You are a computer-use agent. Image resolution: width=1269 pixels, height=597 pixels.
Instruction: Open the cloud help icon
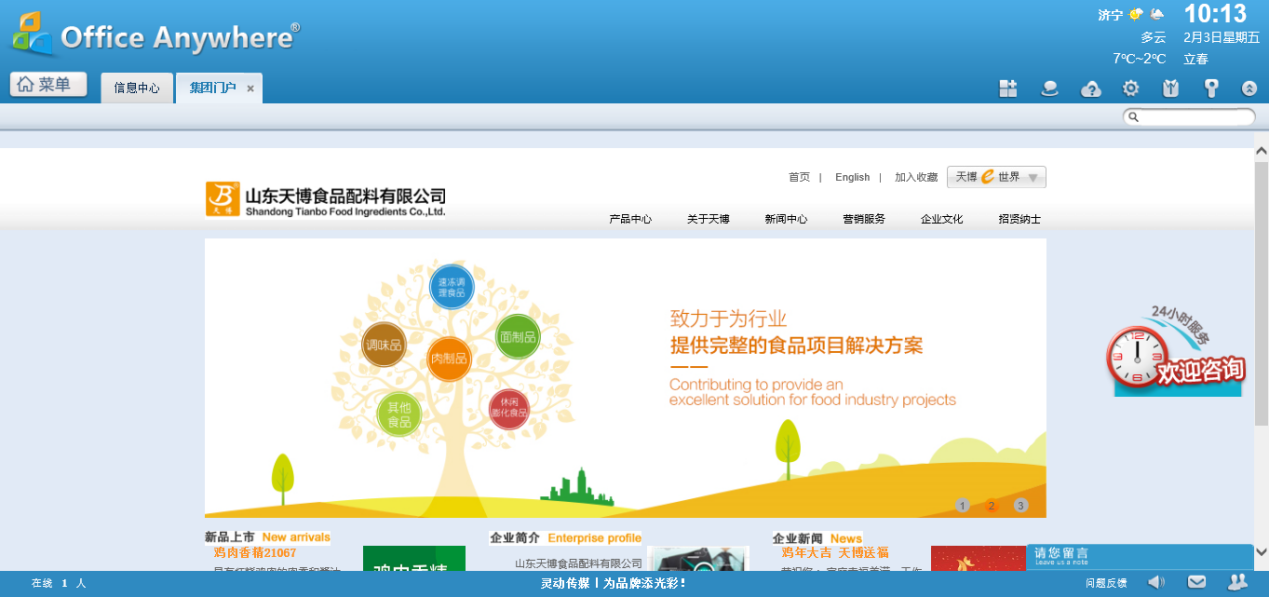1091,89
